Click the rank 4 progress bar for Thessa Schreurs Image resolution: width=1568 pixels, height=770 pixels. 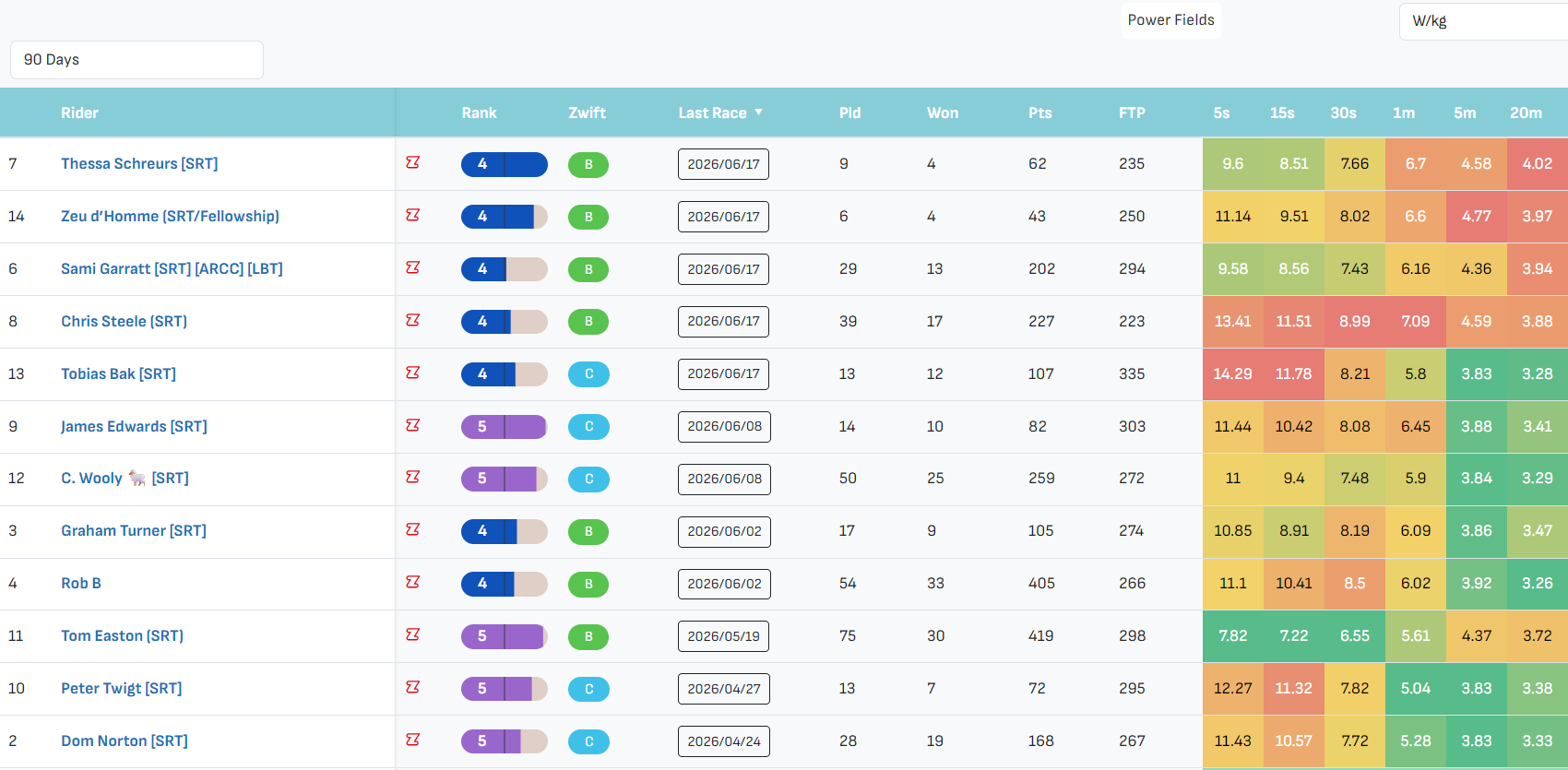pos(505,164)
